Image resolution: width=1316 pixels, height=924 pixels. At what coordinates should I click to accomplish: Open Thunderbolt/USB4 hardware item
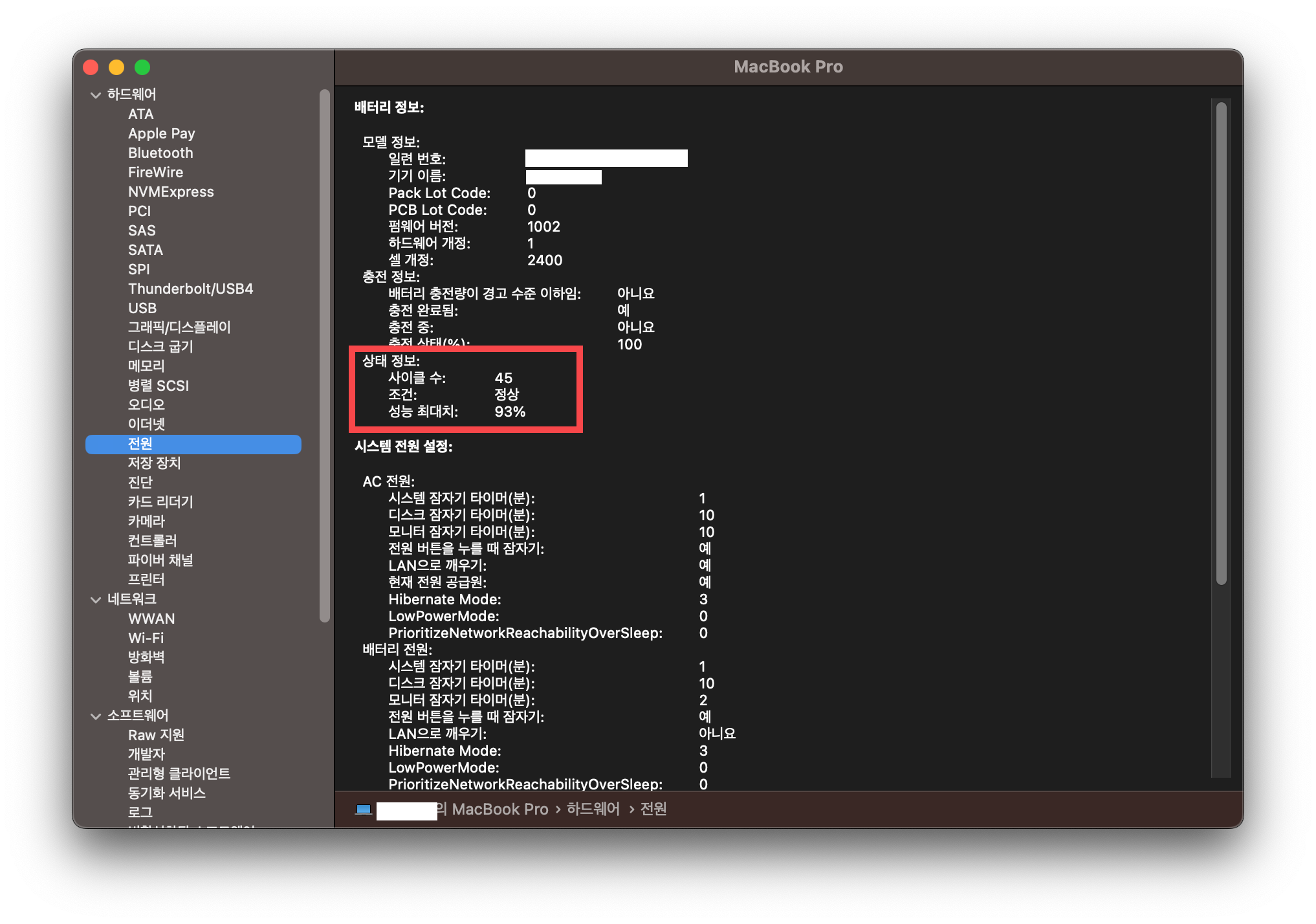(x=190, y=289)
